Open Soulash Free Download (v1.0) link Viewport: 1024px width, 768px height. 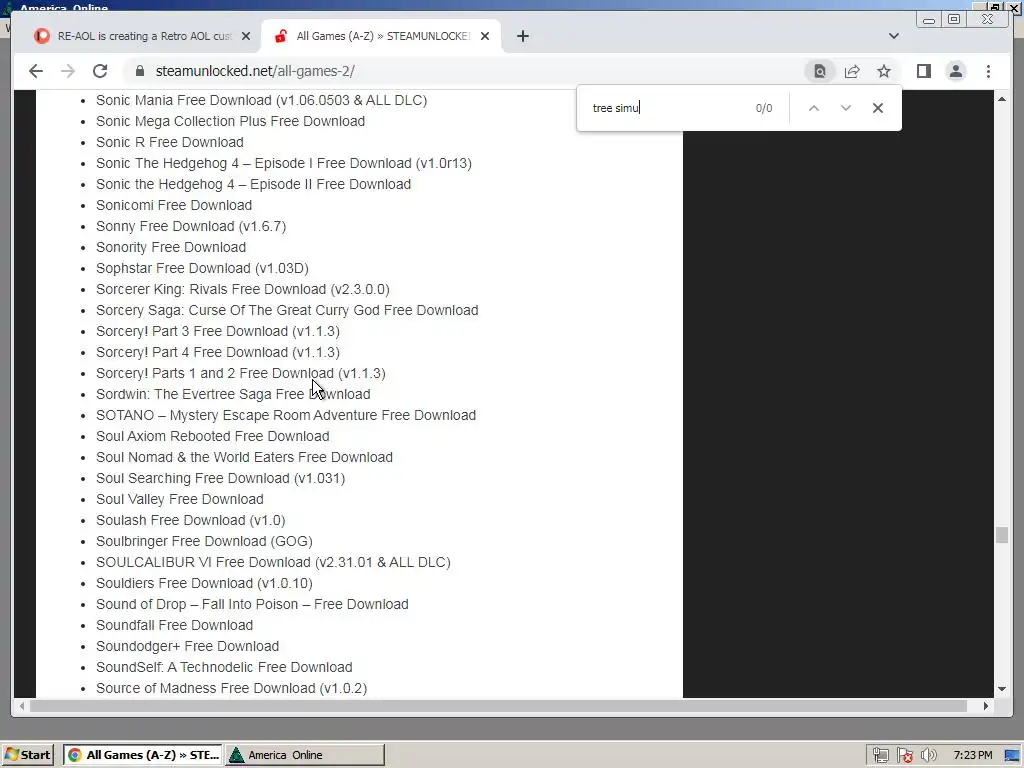tap(191, 520)
